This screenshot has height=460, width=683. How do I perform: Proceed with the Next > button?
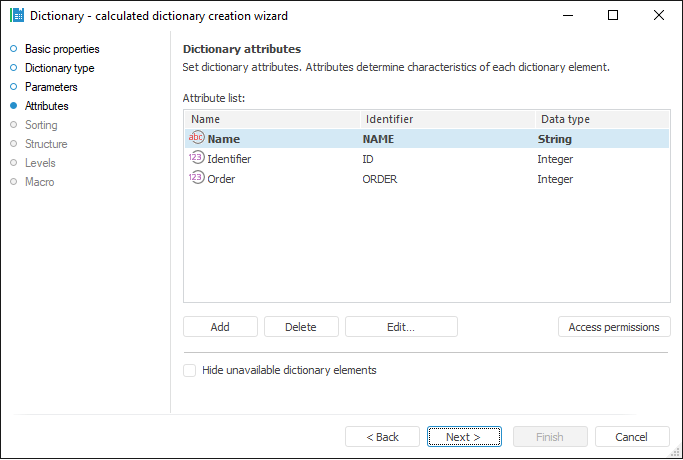pos(464,437)
